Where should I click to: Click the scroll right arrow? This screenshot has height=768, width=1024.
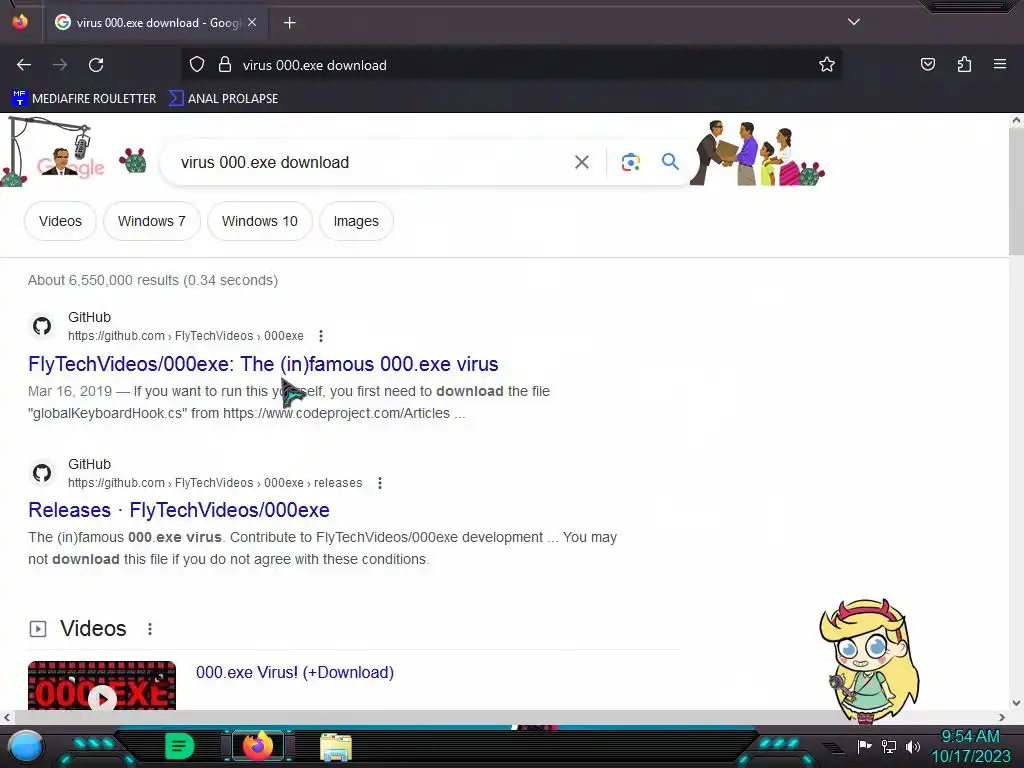pyautogui.click(x=1002, y=717)
